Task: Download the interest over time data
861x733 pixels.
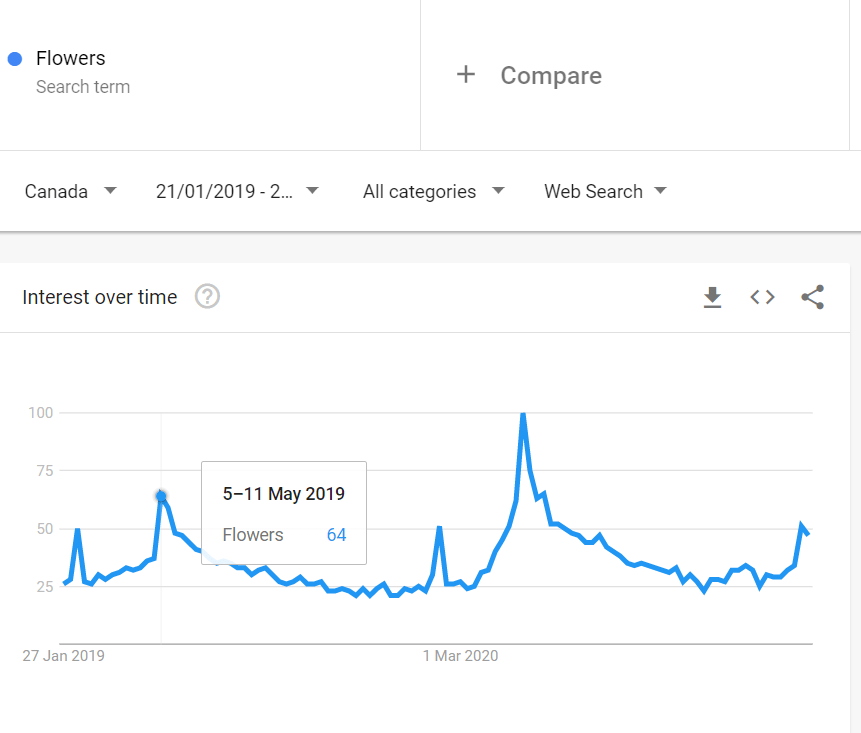Action: click(712, 297)
